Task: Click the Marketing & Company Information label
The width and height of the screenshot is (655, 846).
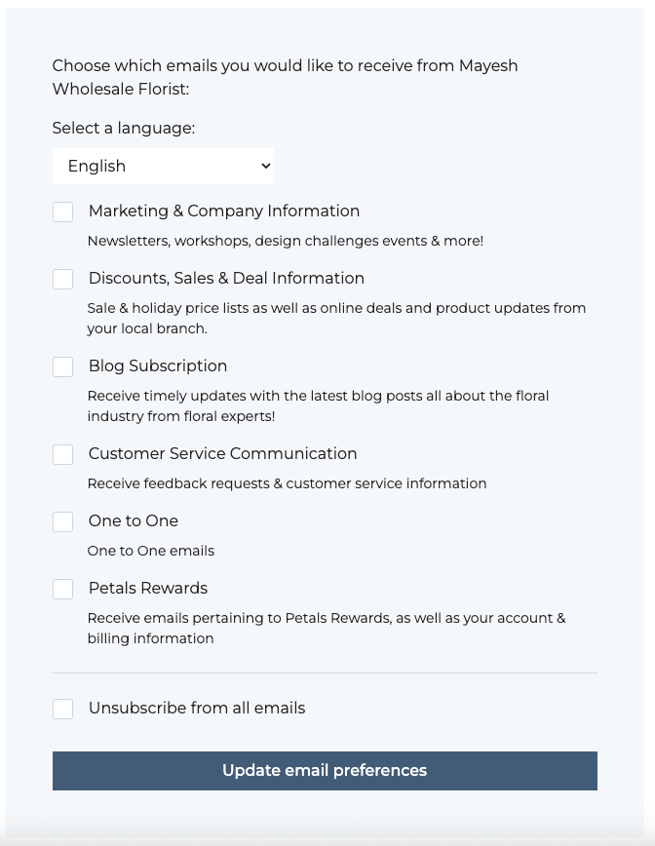Action: [224, 211]
